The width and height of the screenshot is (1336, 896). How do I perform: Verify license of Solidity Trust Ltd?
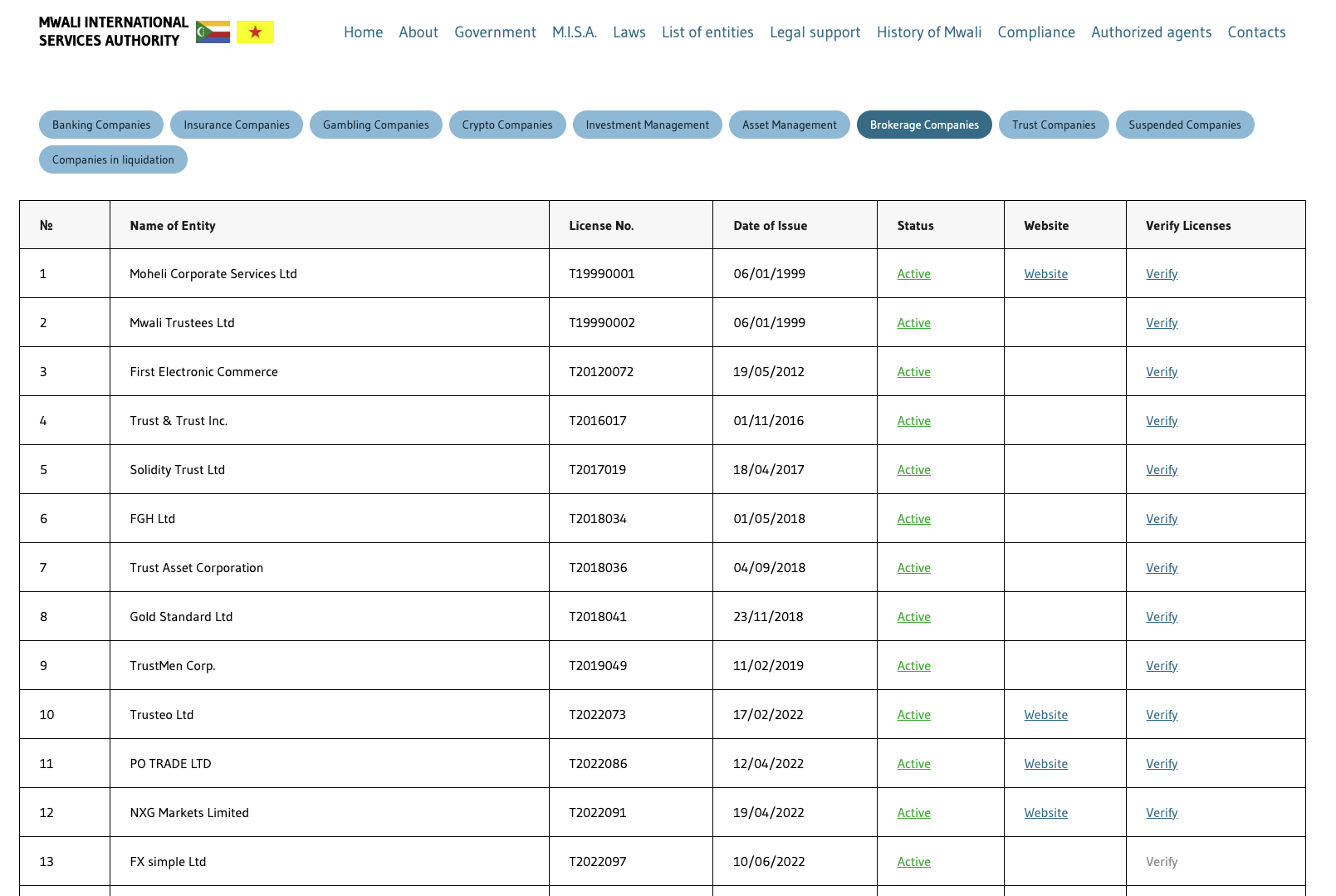pyautogui.click(x=1162, y=470)
